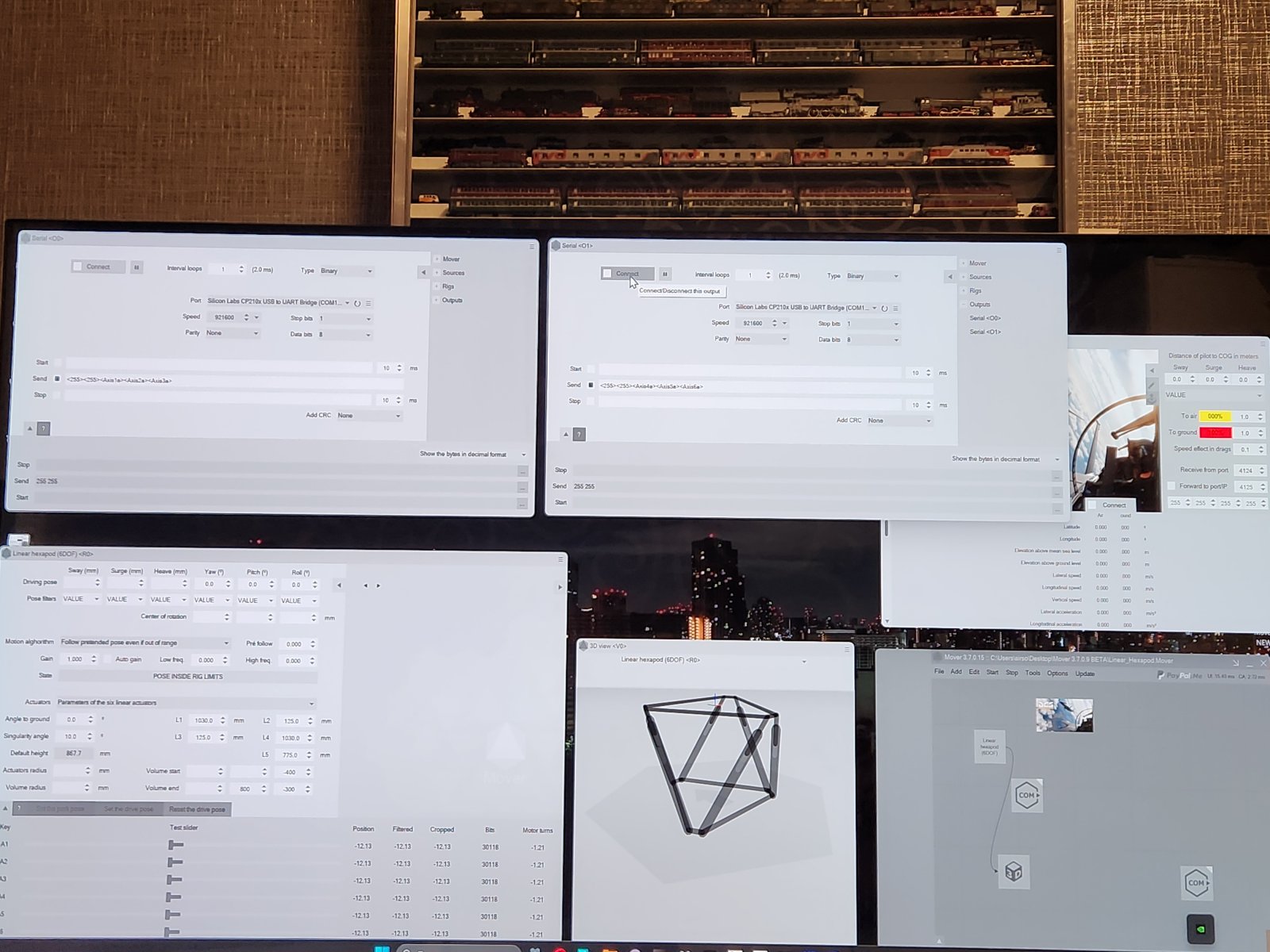1270x952 pixels.
Task: Open the Add menu in Mover
Action: pyautogui.click(x=956, y=673)
